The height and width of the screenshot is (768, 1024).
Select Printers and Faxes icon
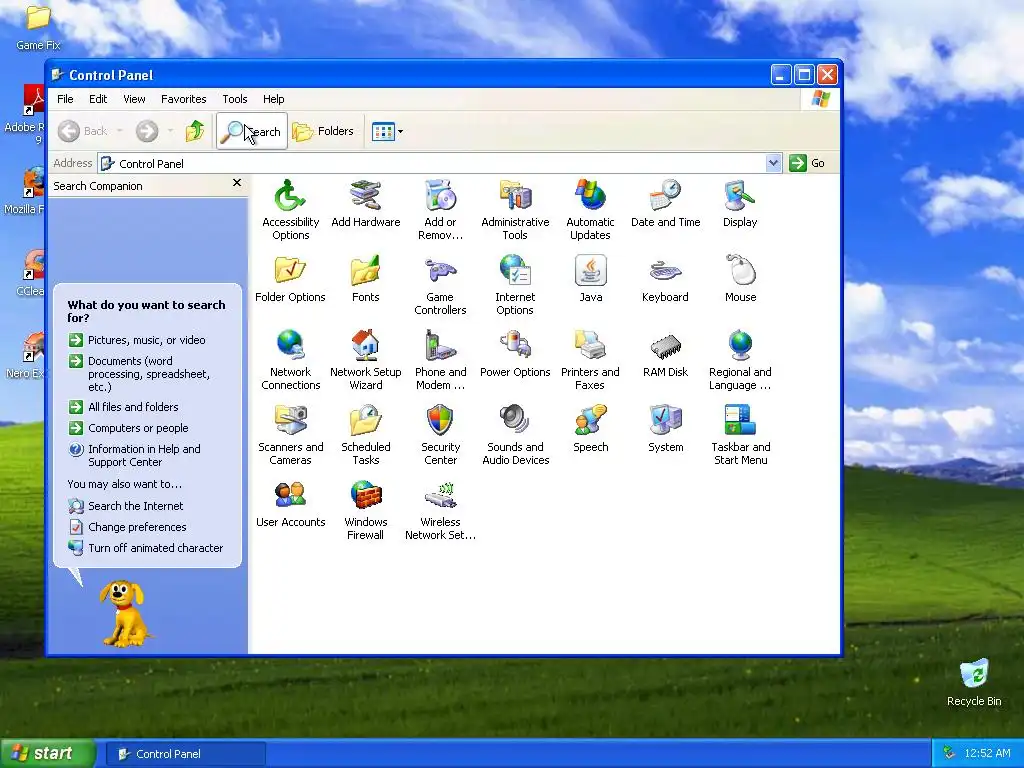[x=590, y=360]
